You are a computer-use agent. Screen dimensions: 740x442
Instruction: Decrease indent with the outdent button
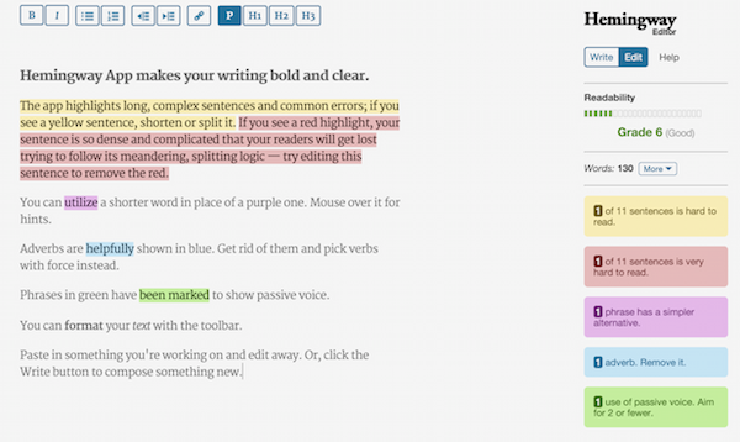(x=143, y=16)
